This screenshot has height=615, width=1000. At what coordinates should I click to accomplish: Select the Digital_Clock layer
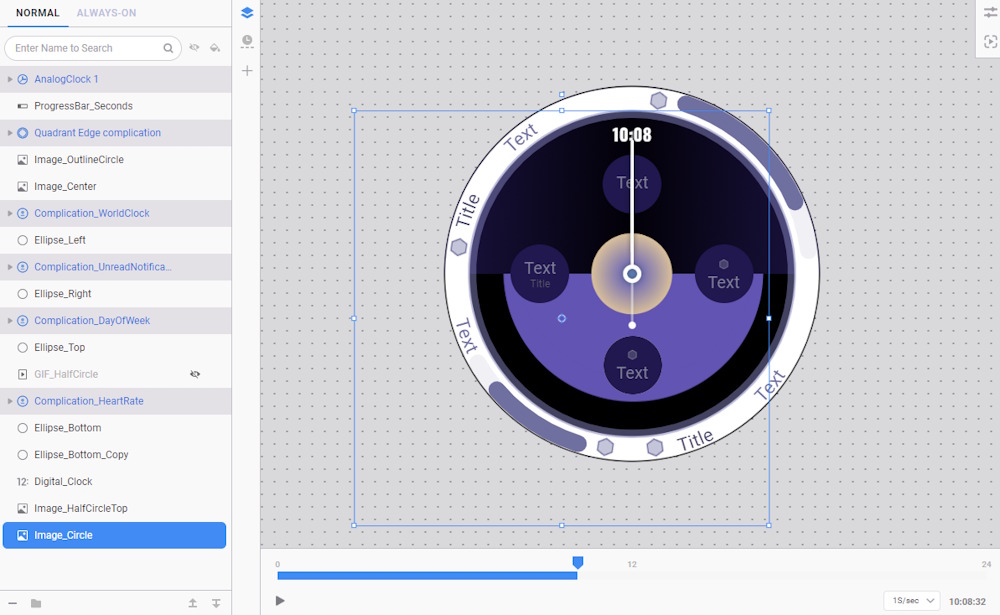point(63,482)
